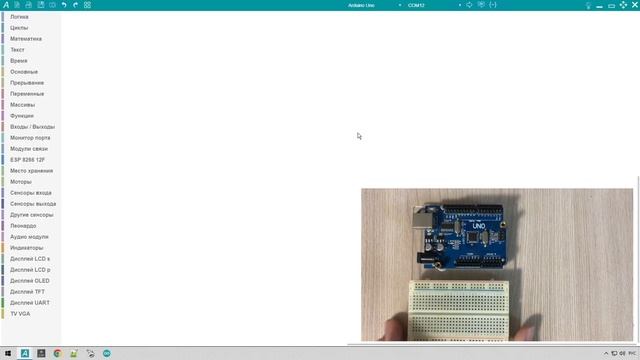Save project with the floppy disk icon

41,5
